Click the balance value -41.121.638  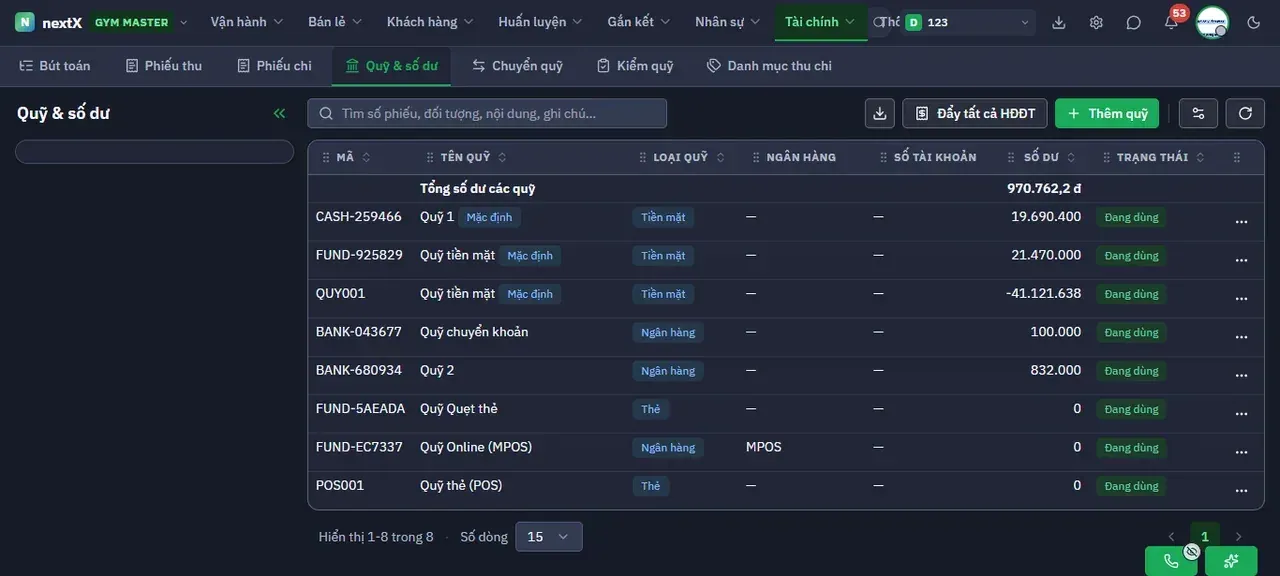(1043, 293)
